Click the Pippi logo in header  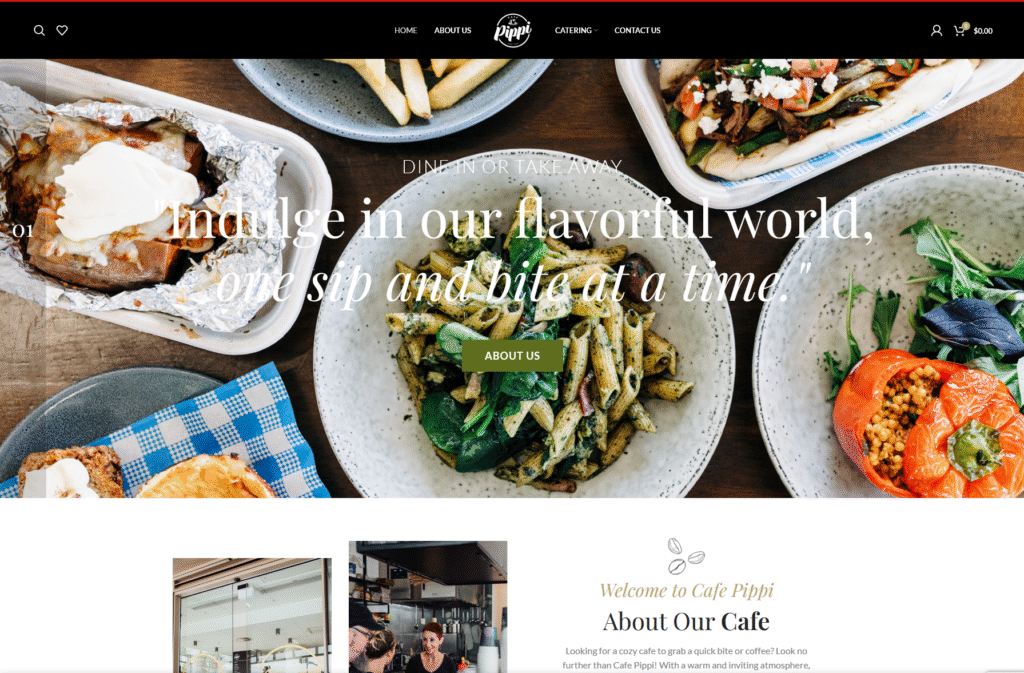pyautogui.click(x=513, y=30)
